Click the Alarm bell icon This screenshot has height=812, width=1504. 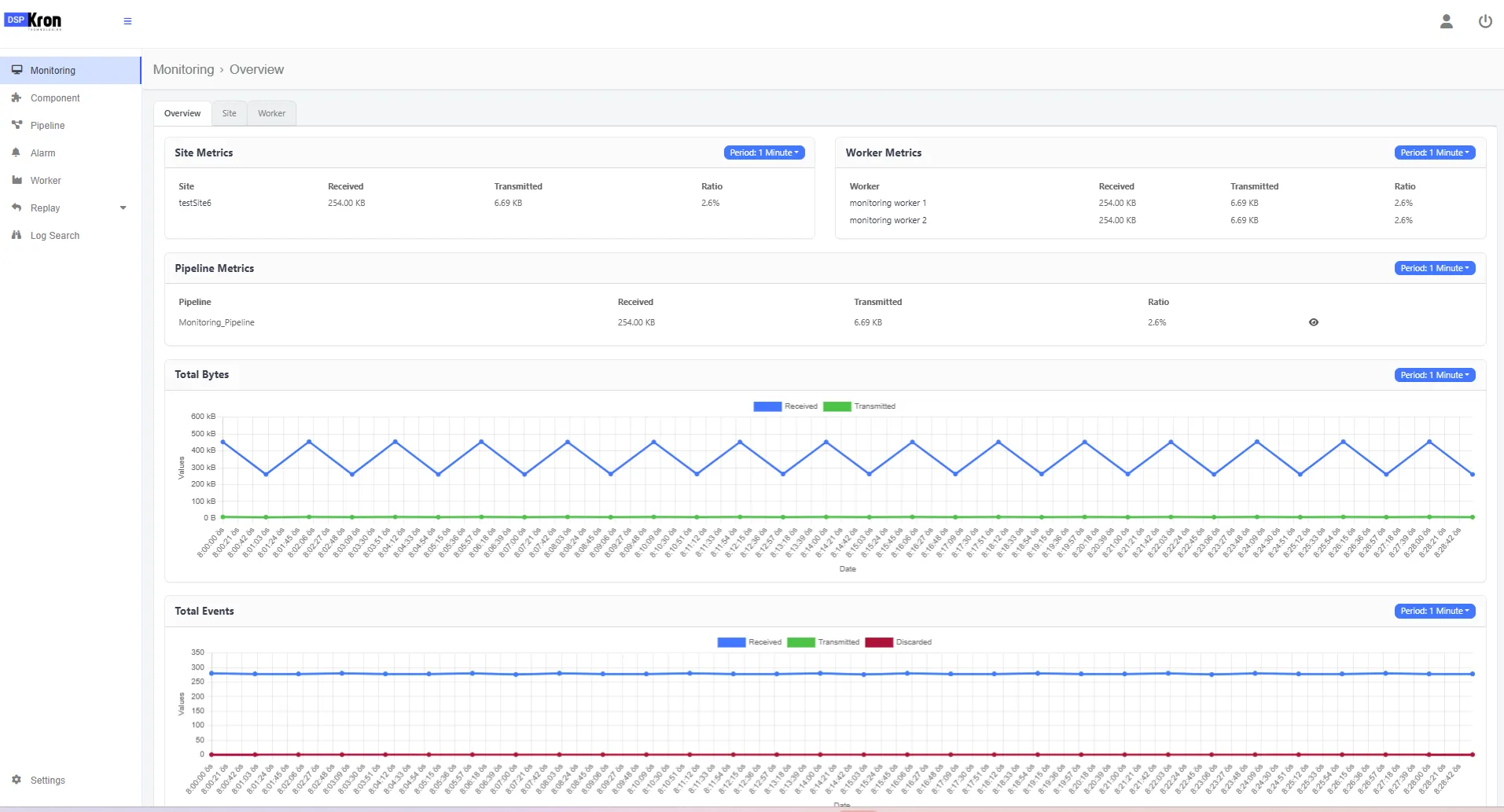point(17,152)
